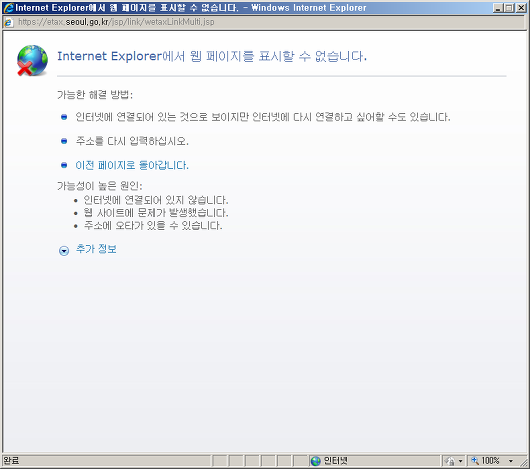Image resolution: width=530 pixels, height=469 pixels.
Task: Click the 이전 페이지로 돌아갑니다 link
Action: pos(132,165)
